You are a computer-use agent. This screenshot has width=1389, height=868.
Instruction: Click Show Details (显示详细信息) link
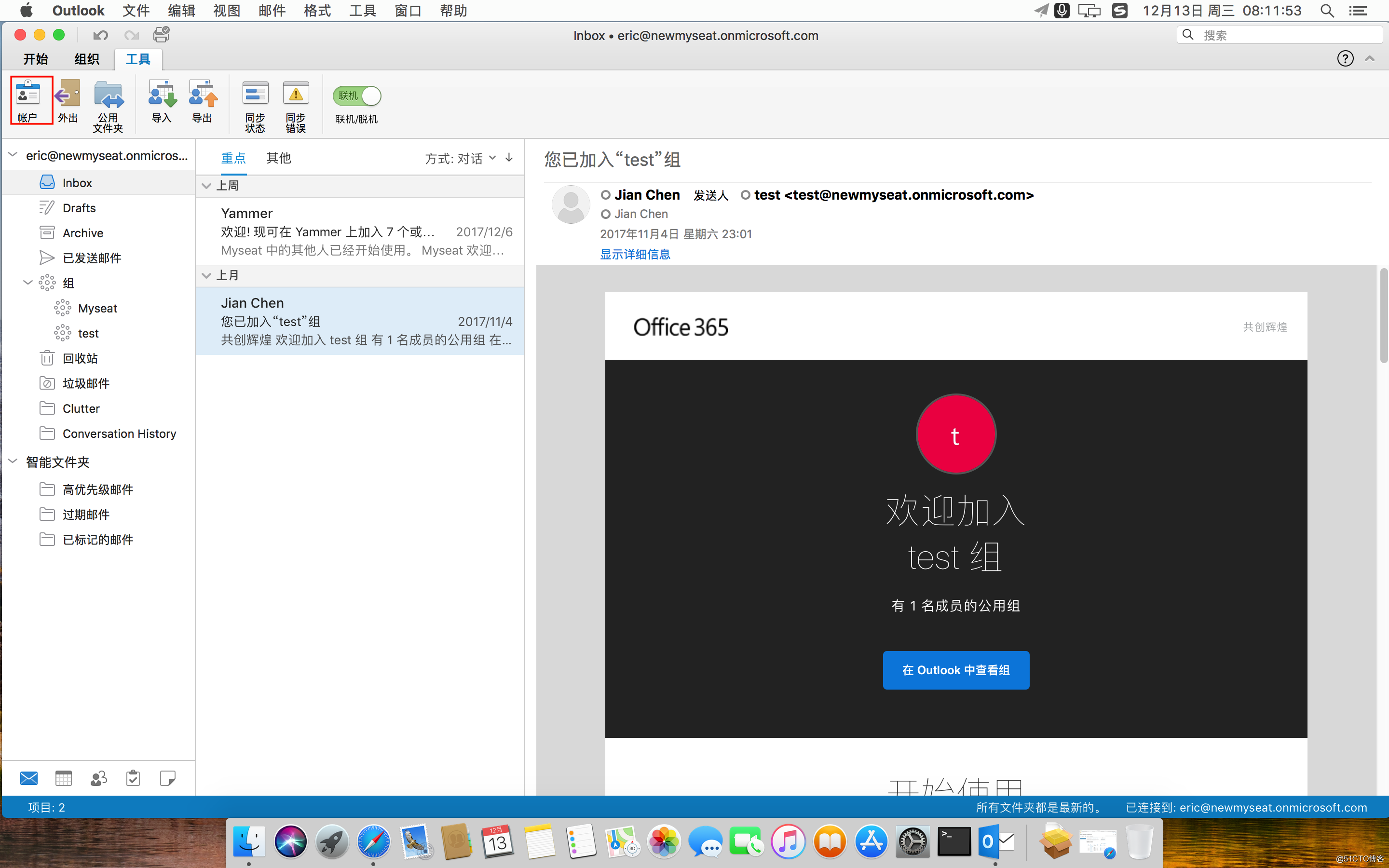pyautogui.click(x=635, y=254)
